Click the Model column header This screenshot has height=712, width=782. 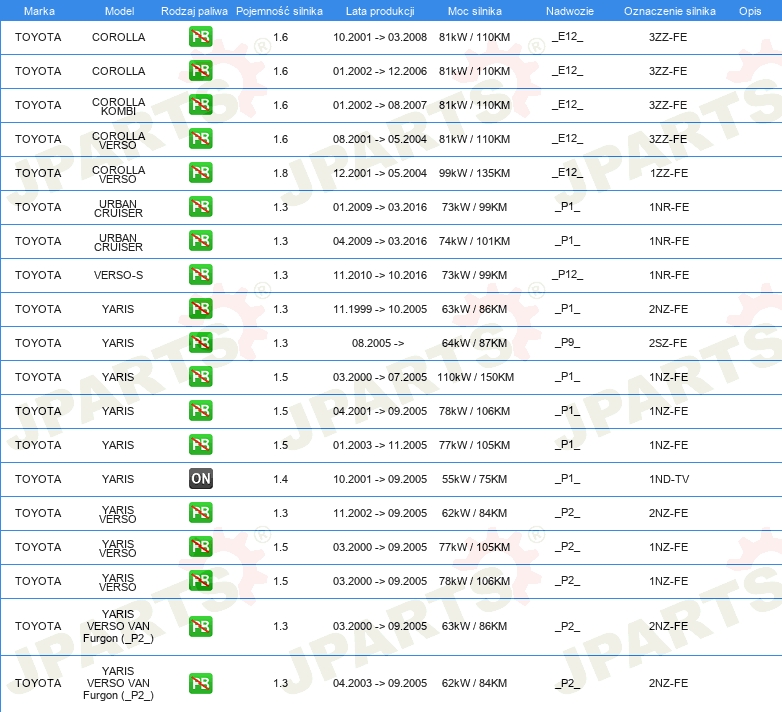[x=119, y=11]
